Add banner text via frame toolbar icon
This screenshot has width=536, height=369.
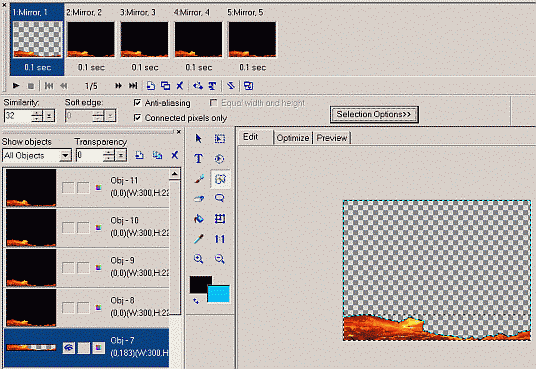[212, 85]
